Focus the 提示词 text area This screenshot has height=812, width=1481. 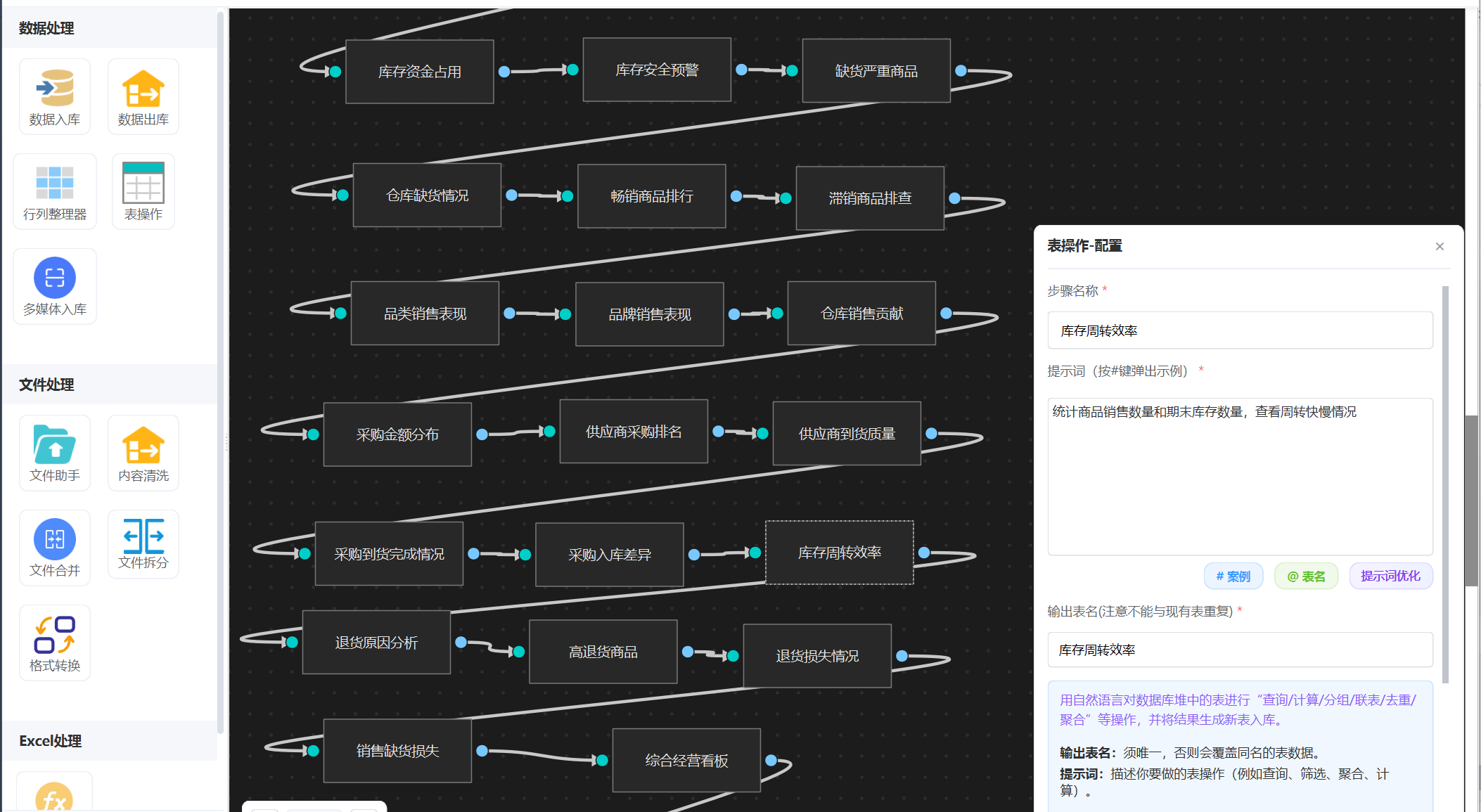[x=1240, y=477]
